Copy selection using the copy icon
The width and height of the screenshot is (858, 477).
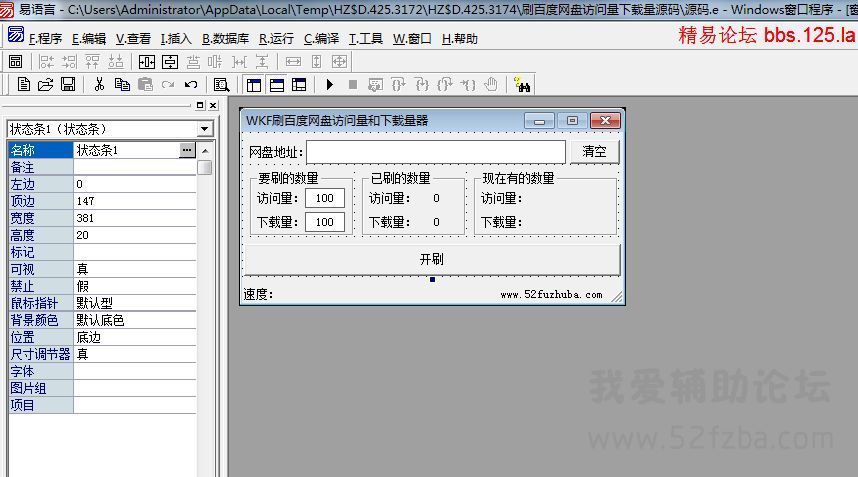click(122, 85)
